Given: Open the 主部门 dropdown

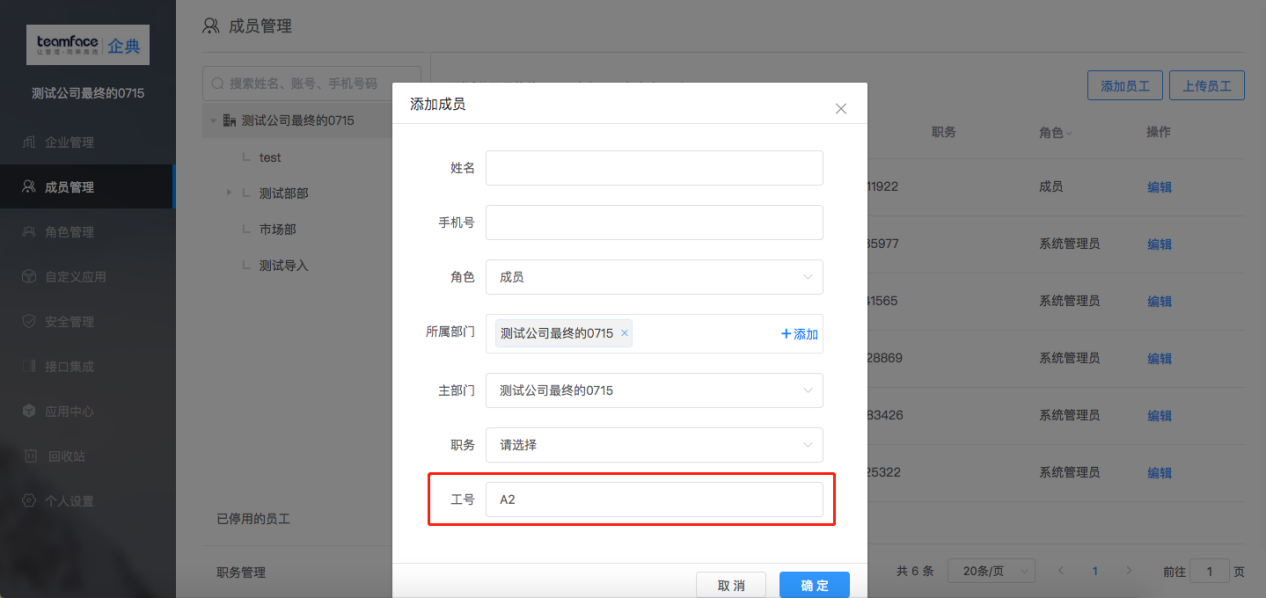Looking at the screenshot, I should click(x=654, y=390).
